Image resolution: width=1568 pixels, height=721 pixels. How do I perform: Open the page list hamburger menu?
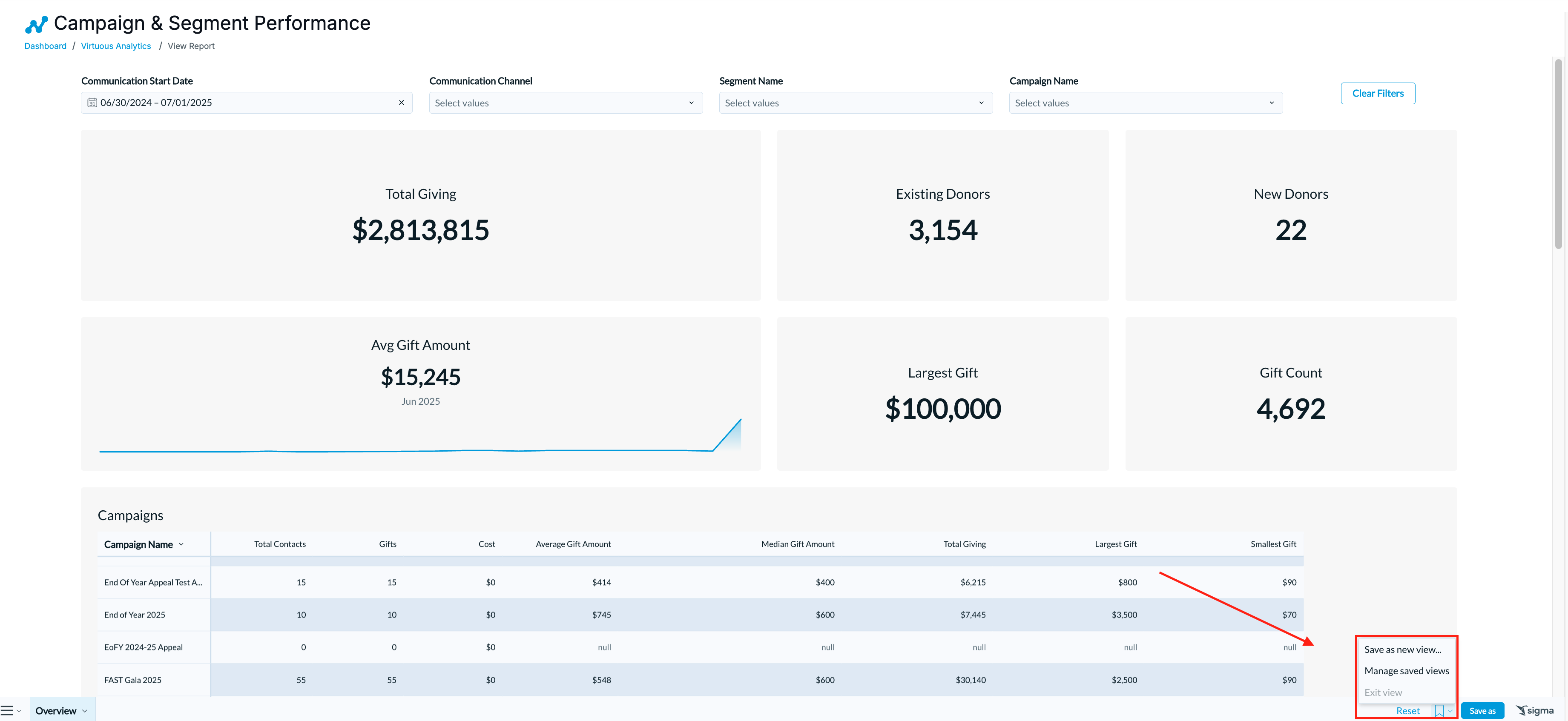7,710
